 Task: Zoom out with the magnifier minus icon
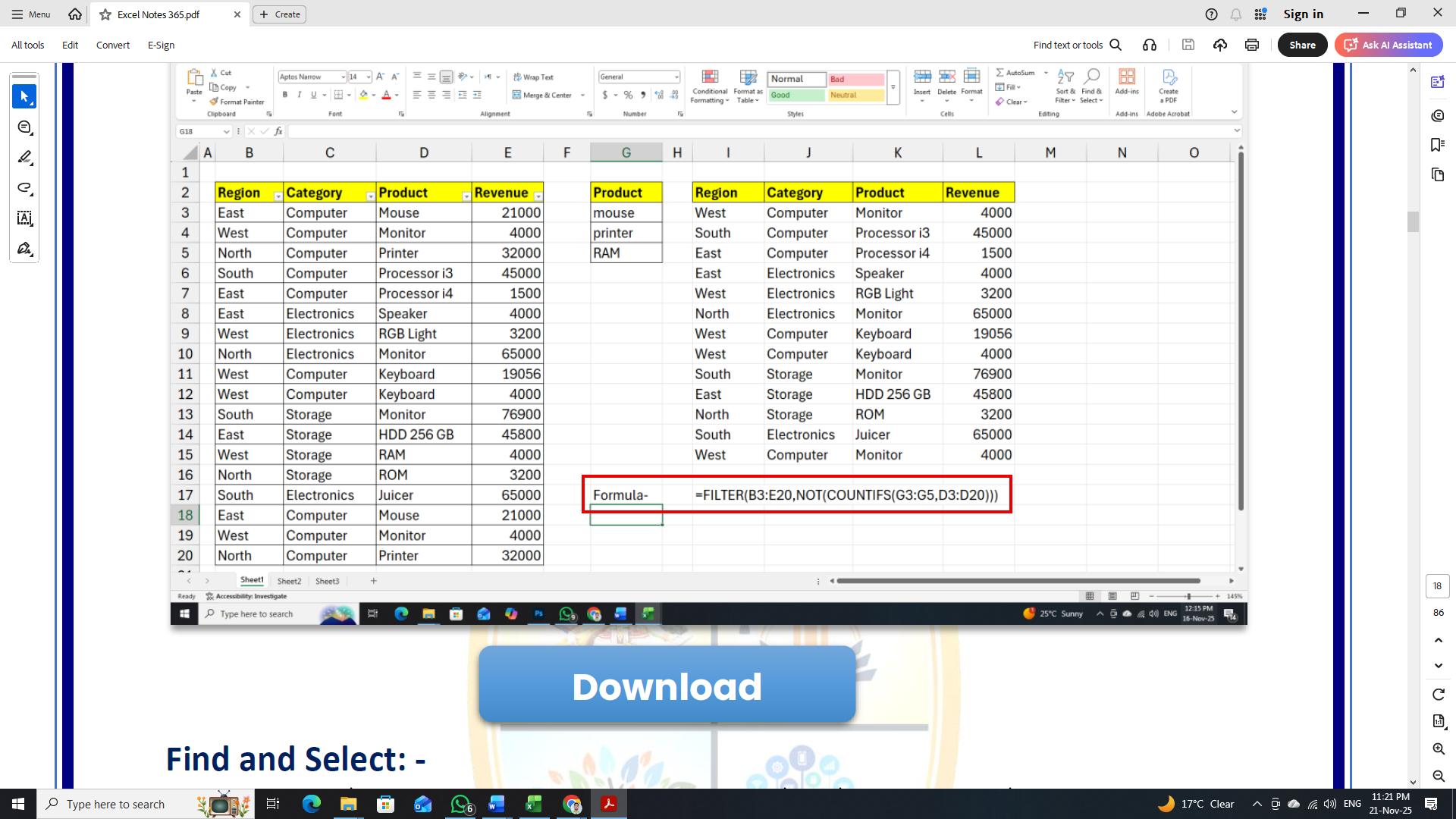click(x=1439, y=776)
